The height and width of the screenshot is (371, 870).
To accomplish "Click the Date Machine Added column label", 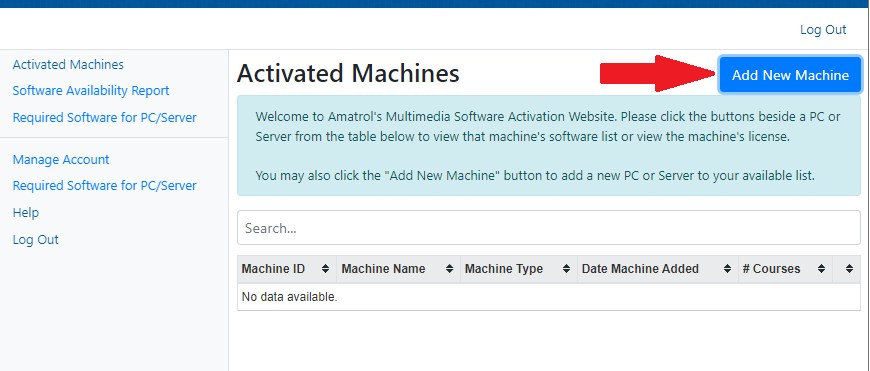I will 640,269.
